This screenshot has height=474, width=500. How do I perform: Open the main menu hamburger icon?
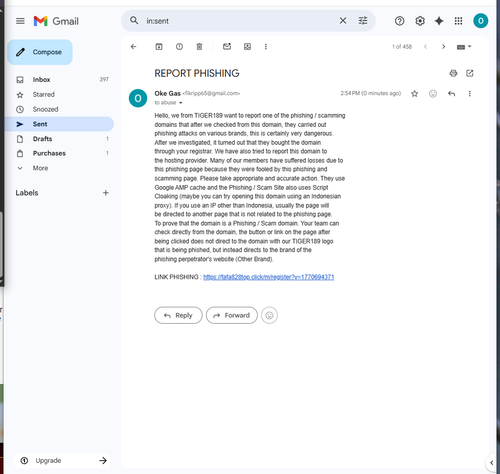click(x=20, y=21)
